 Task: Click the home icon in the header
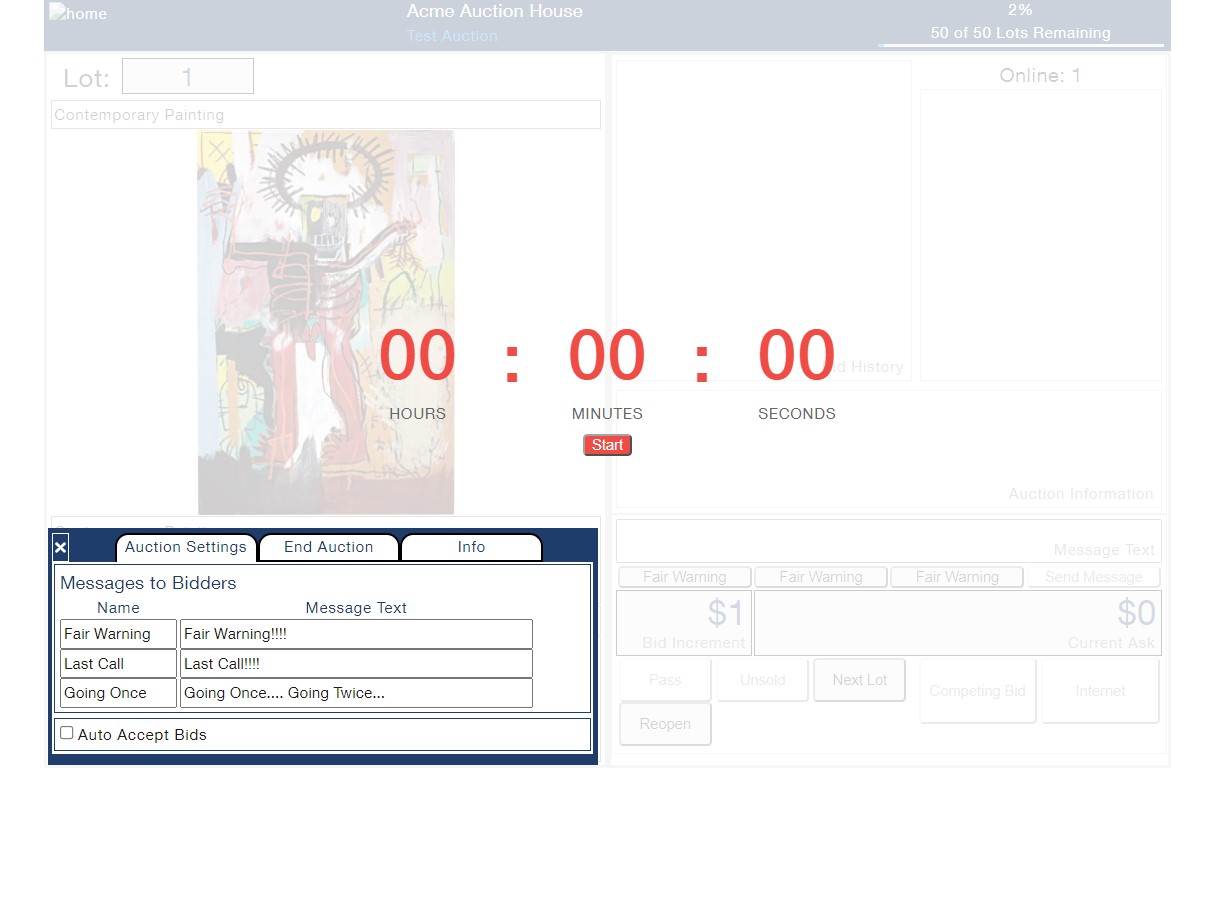click(78, 14)
